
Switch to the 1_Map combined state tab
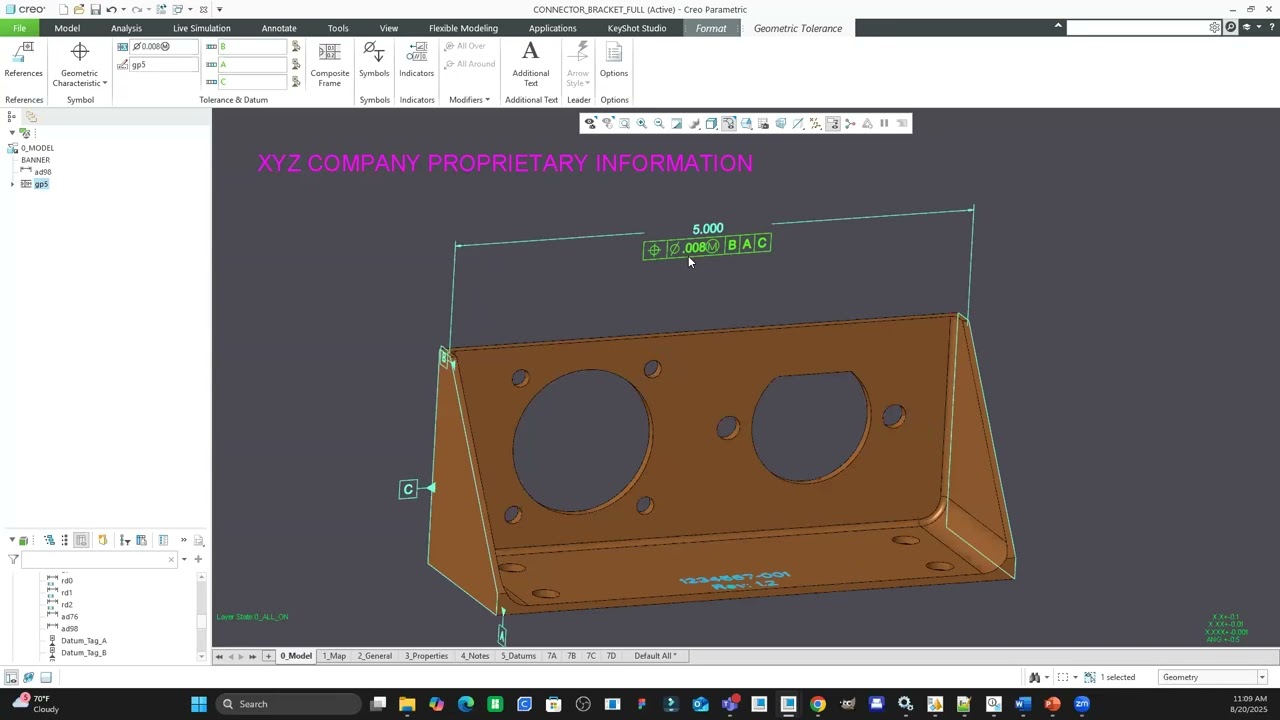[334, 656]
